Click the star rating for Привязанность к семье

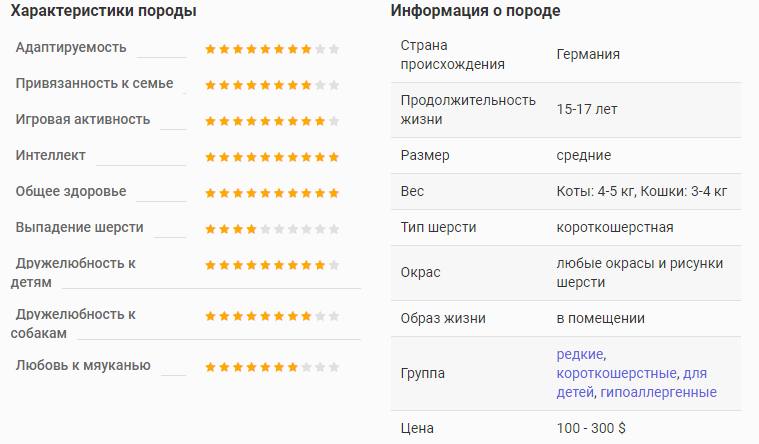pyautogui.click(x=272, y=85)
